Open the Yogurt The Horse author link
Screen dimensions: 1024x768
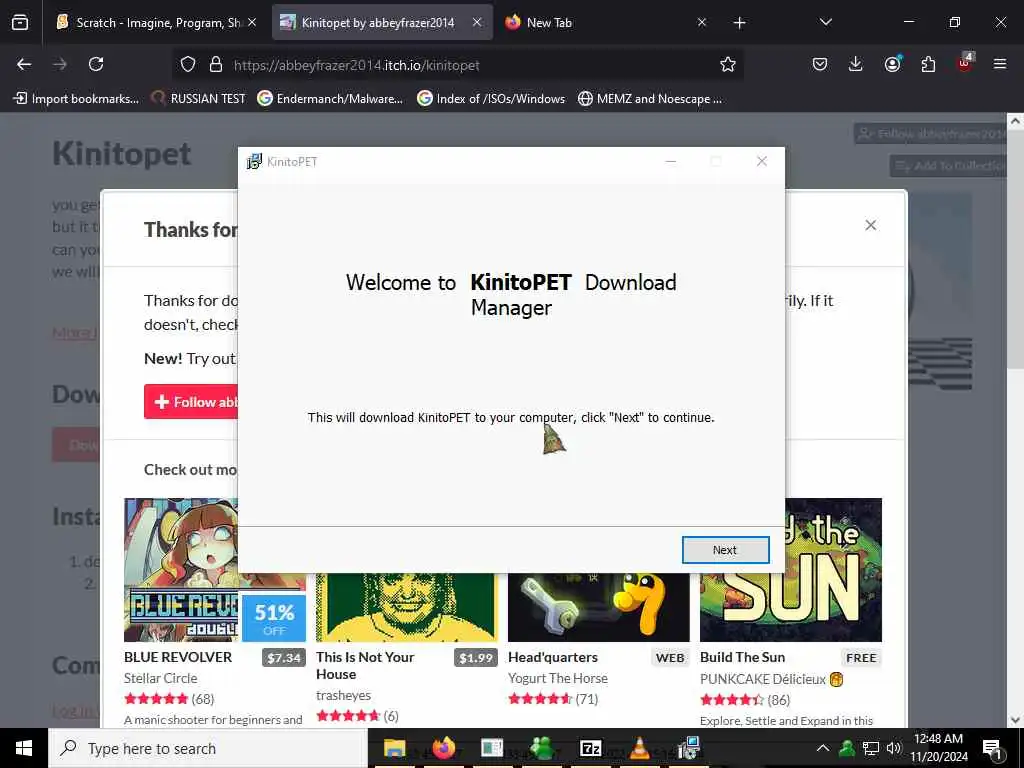pos(558,678)
